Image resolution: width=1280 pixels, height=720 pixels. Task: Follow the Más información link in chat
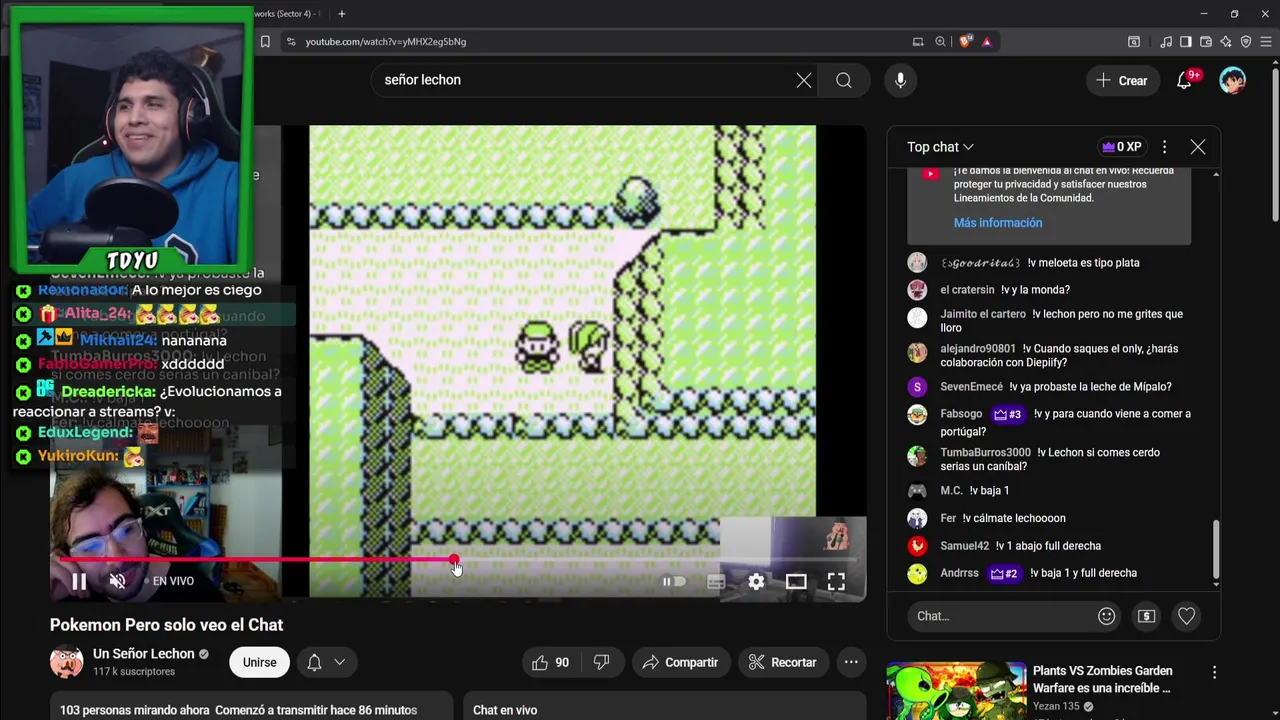tap(998, 223)
